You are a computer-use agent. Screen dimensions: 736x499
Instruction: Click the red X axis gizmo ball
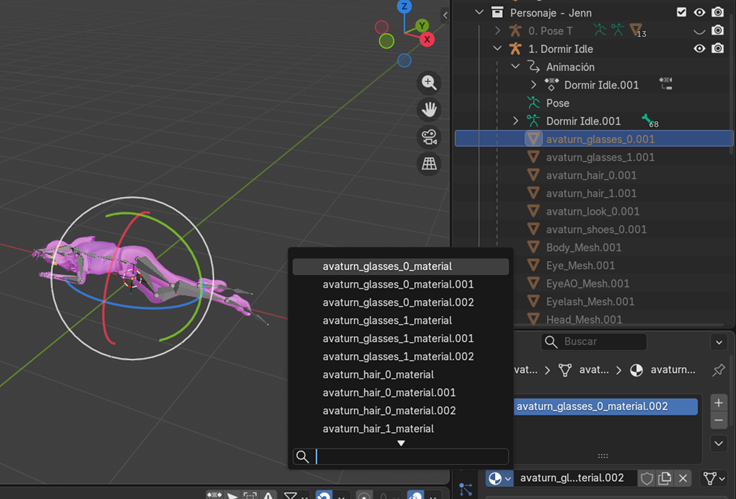click(x=427, y=40)
